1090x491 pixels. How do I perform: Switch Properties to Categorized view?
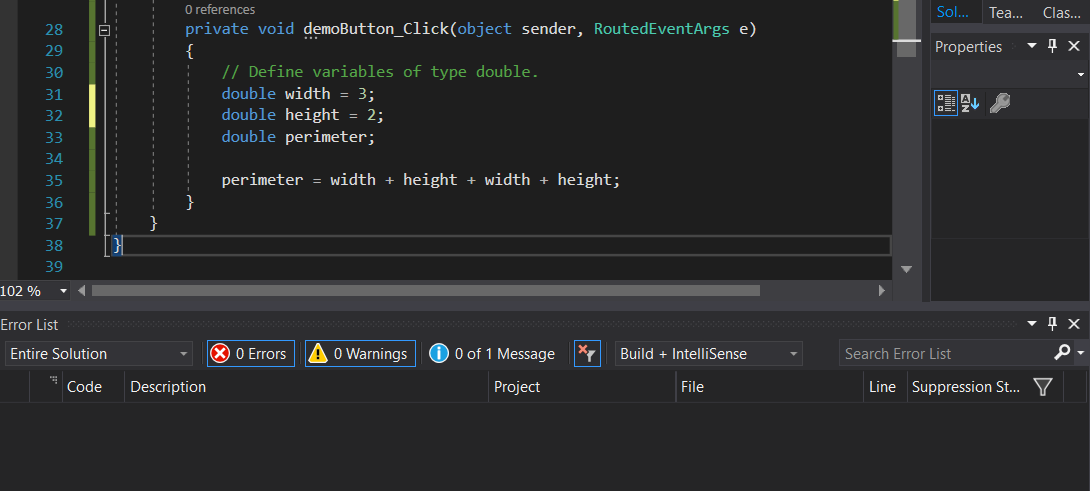click(x=945, y=103)
